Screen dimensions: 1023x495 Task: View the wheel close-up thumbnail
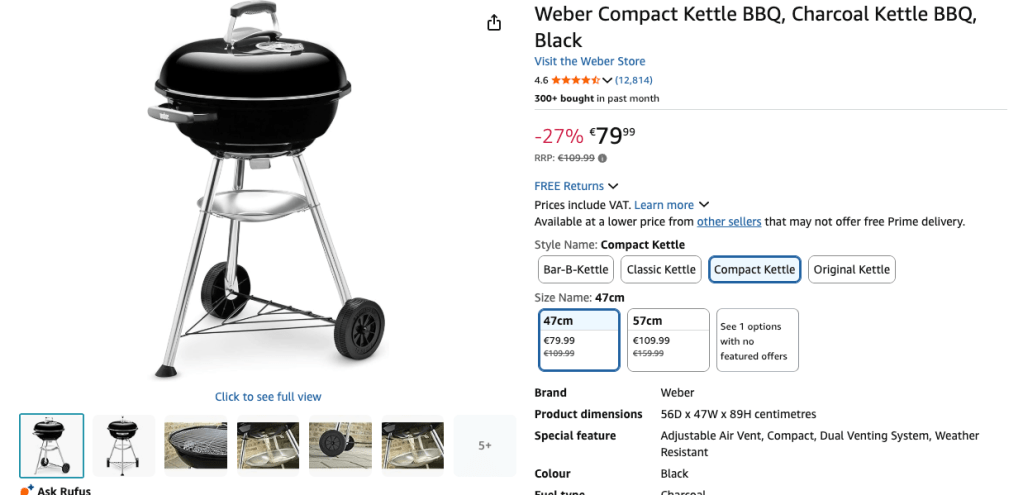(x=340, y=445)
